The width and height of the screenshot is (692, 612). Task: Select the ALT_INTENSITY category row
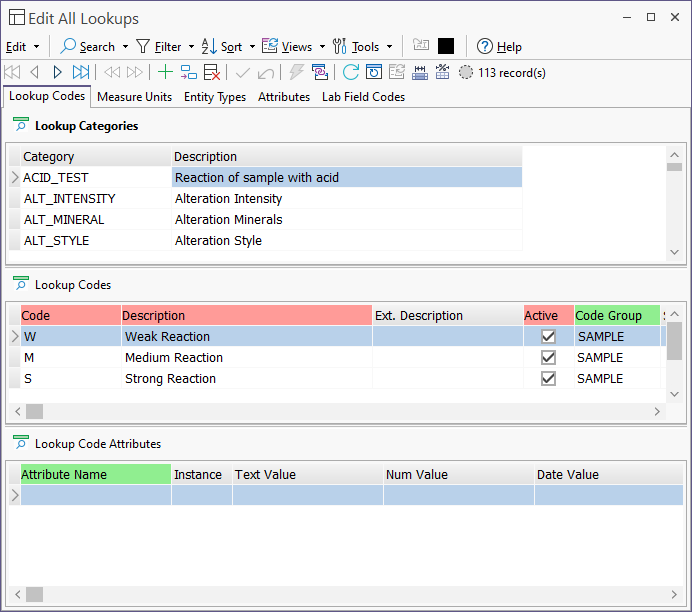(265, 199)
